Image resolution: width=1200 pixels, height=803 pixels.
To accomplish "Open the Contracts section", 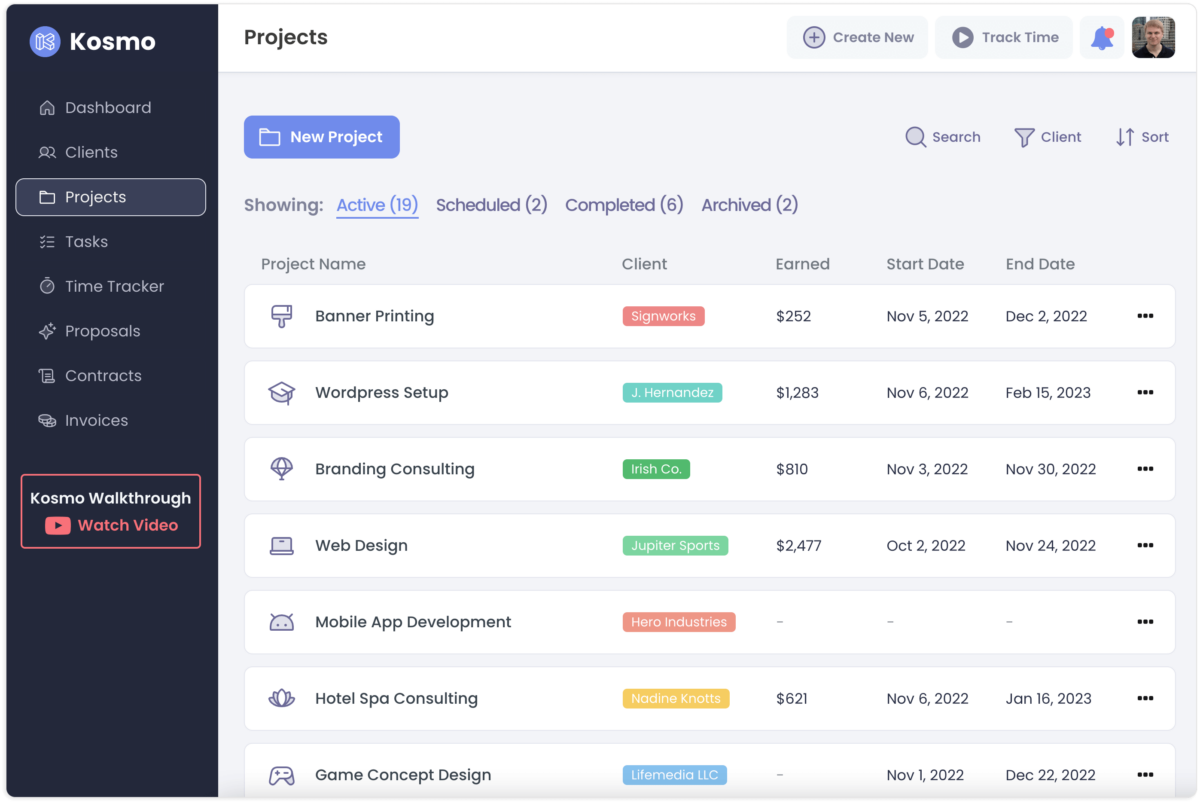I will pyautogui.click(x=102, y=375).
